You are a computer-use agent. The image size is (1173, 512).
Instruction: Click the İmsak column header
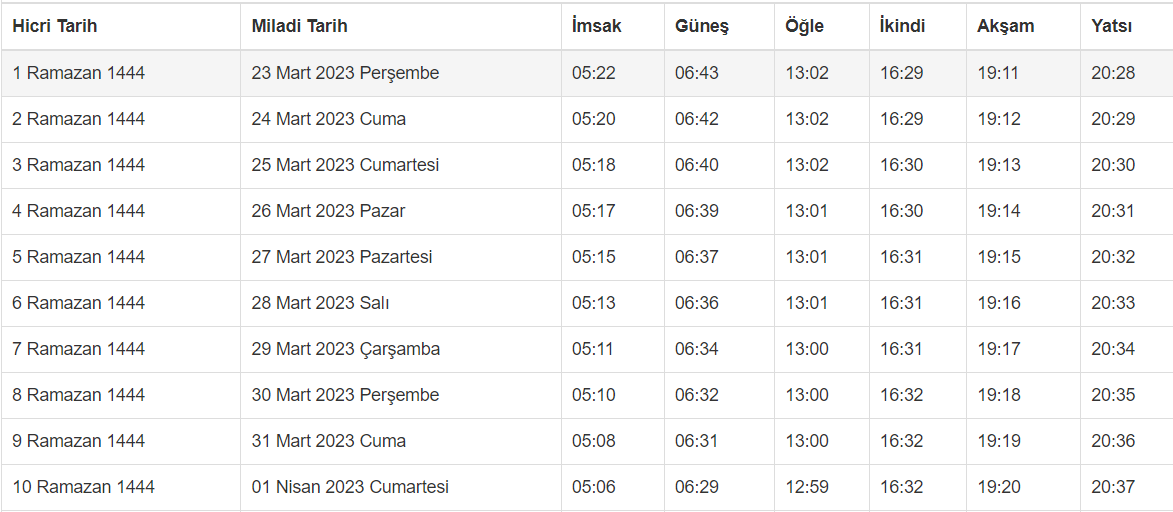(596, 27)
